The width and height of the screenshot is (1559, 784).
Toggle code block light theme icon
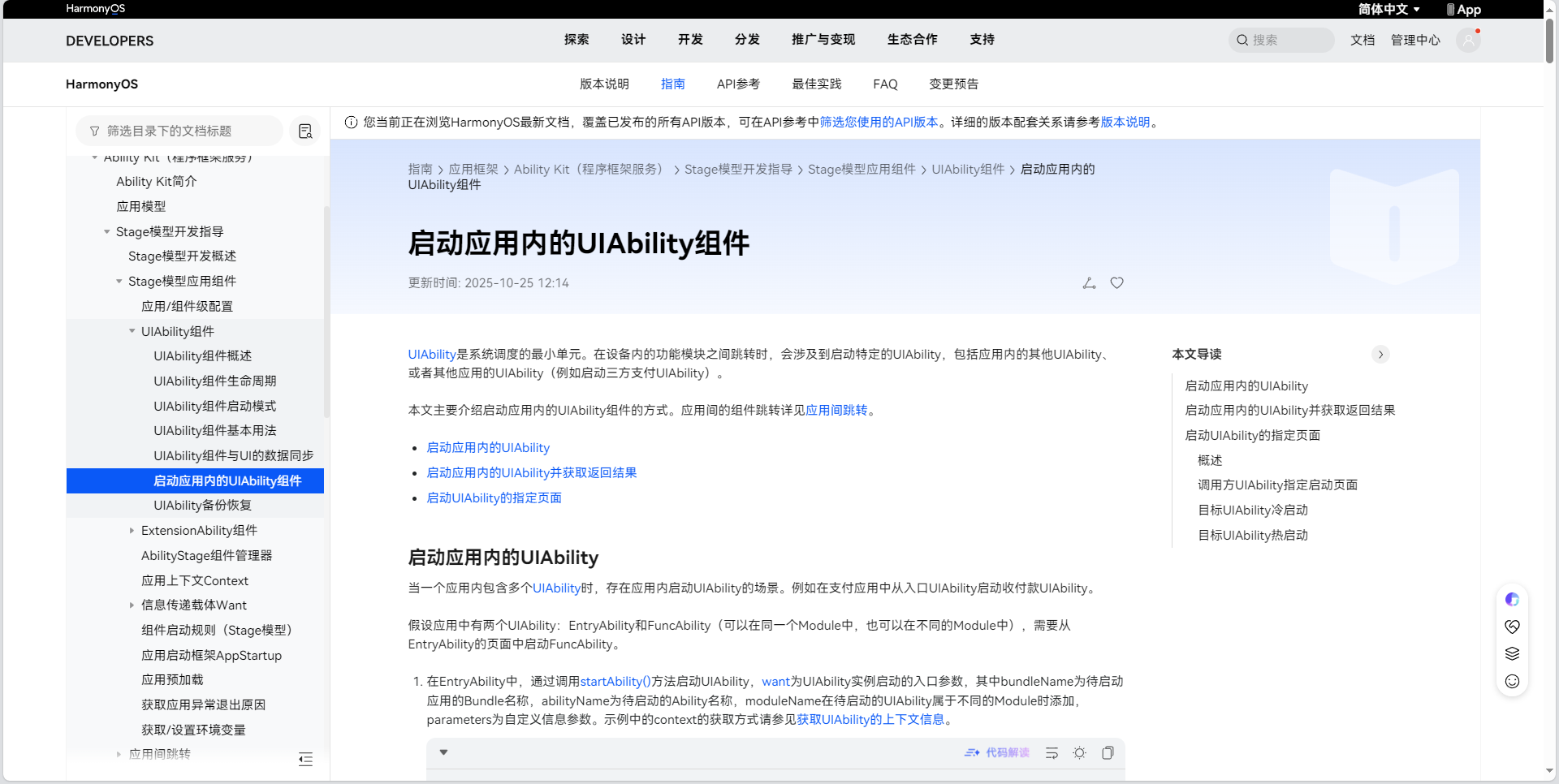tap(1079, 752)
